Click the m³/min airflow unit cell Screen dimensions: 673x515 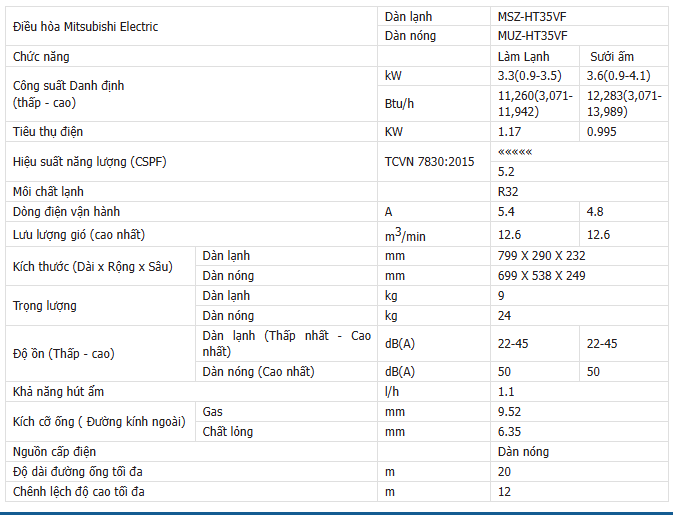click(434, 234)
